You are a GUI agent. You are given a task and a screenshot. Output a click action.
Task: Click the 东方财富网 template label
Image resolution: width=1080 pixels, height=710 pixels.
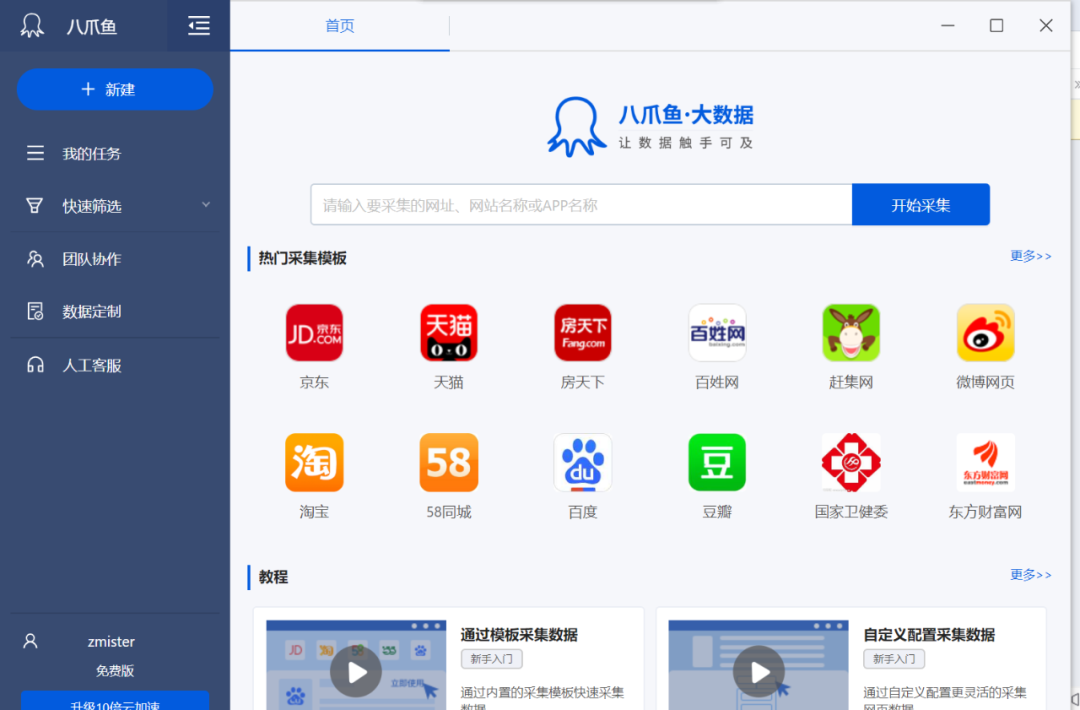coord(986,512)
